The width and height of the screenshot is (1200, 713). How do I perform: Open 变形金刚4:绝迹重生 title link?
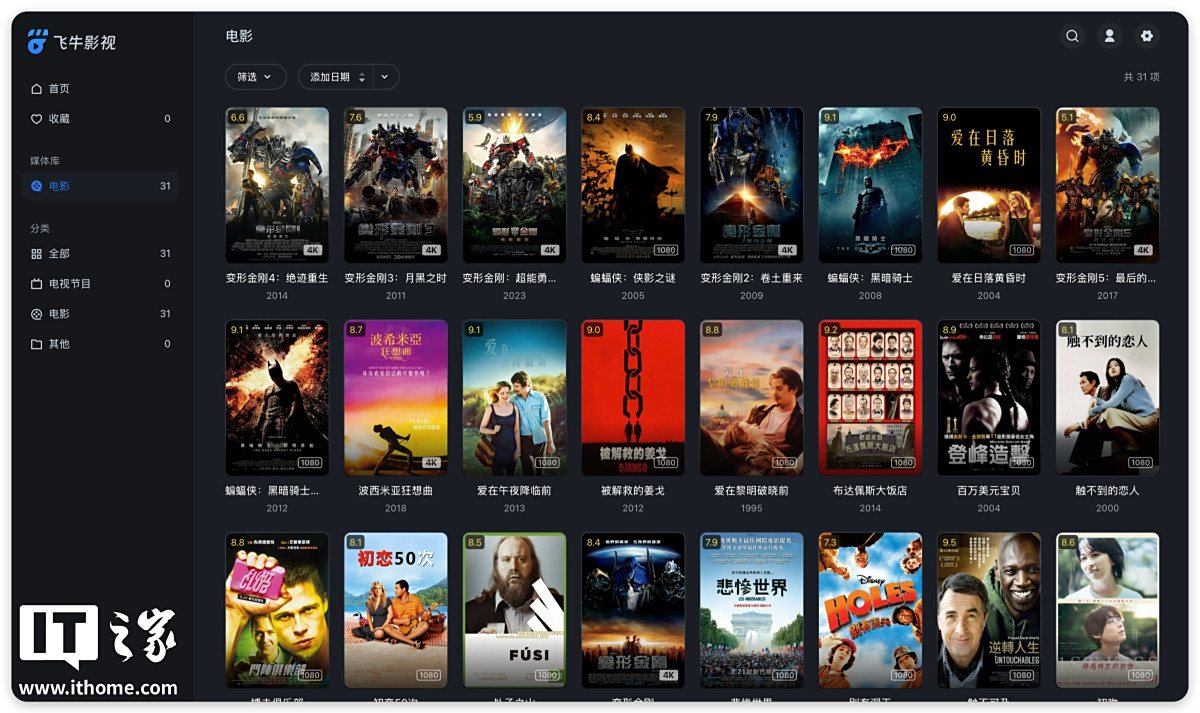click(x=277, y=278)
